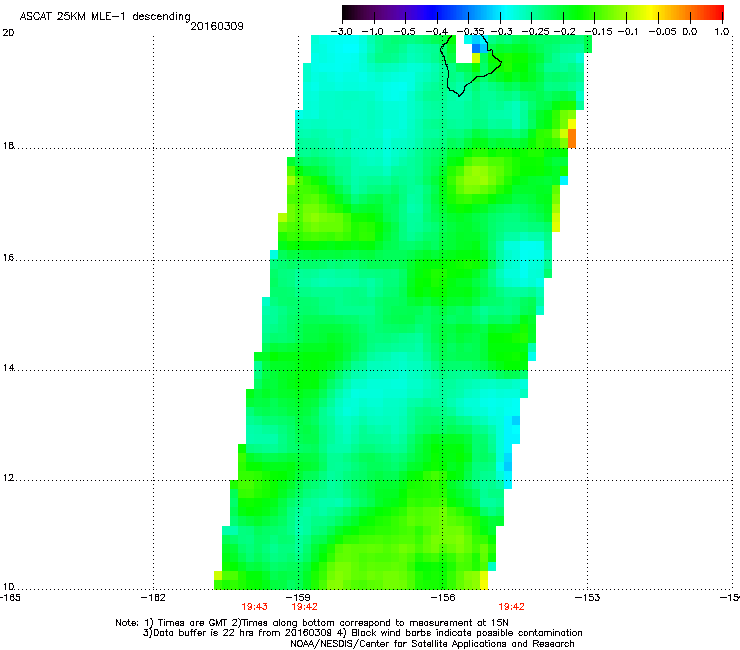Click the "-0.15" color bar label
The image size is (740, 650).
(x=598, y=32)
